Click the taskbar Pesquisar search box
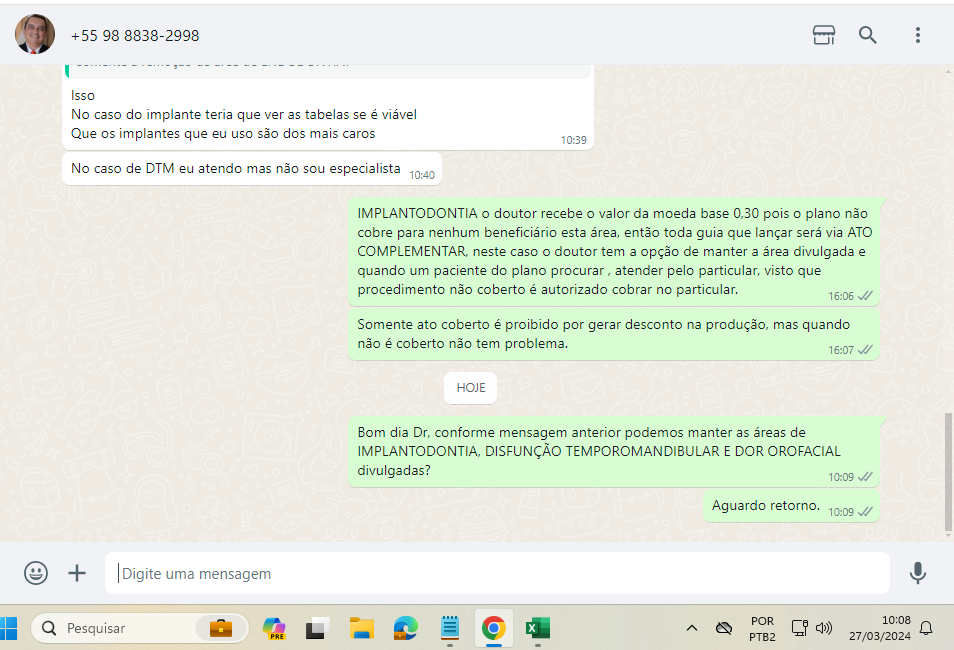The height and width of the screenshot is (650, 954). click(x=140, y=628)
